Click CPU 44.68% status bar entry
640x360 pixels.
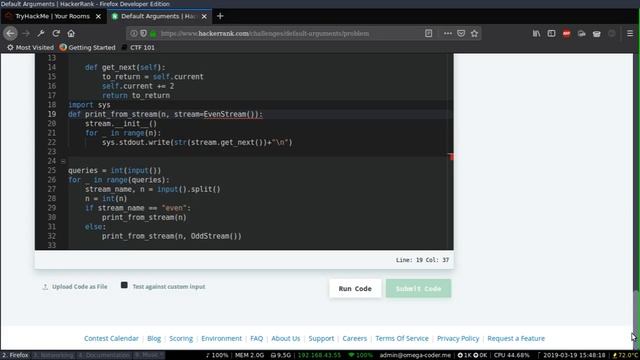511,355
